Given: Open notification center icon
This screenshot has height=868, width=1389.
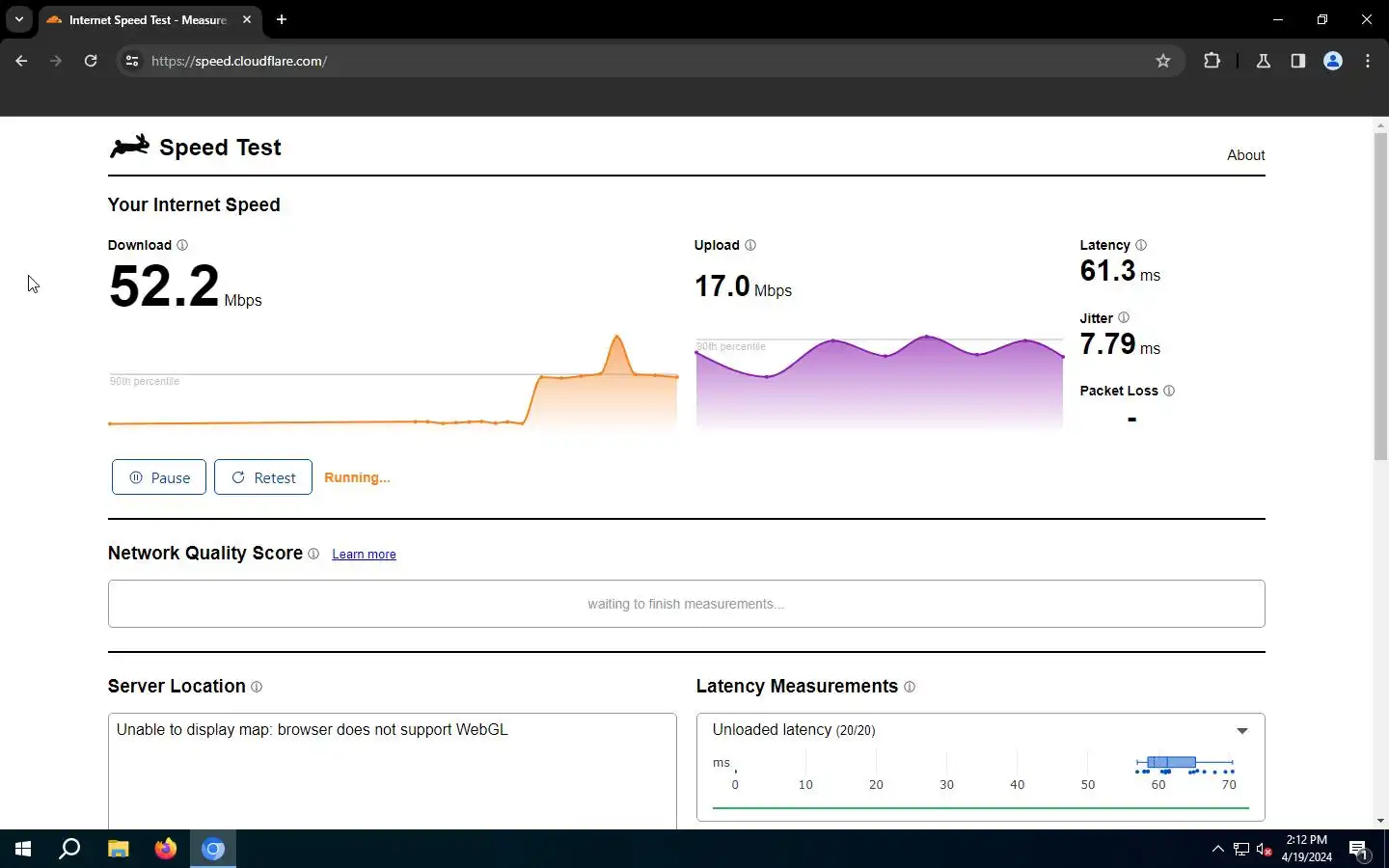Looking at the screenshot, I should pyautogui.click(x=1359, y=850).
